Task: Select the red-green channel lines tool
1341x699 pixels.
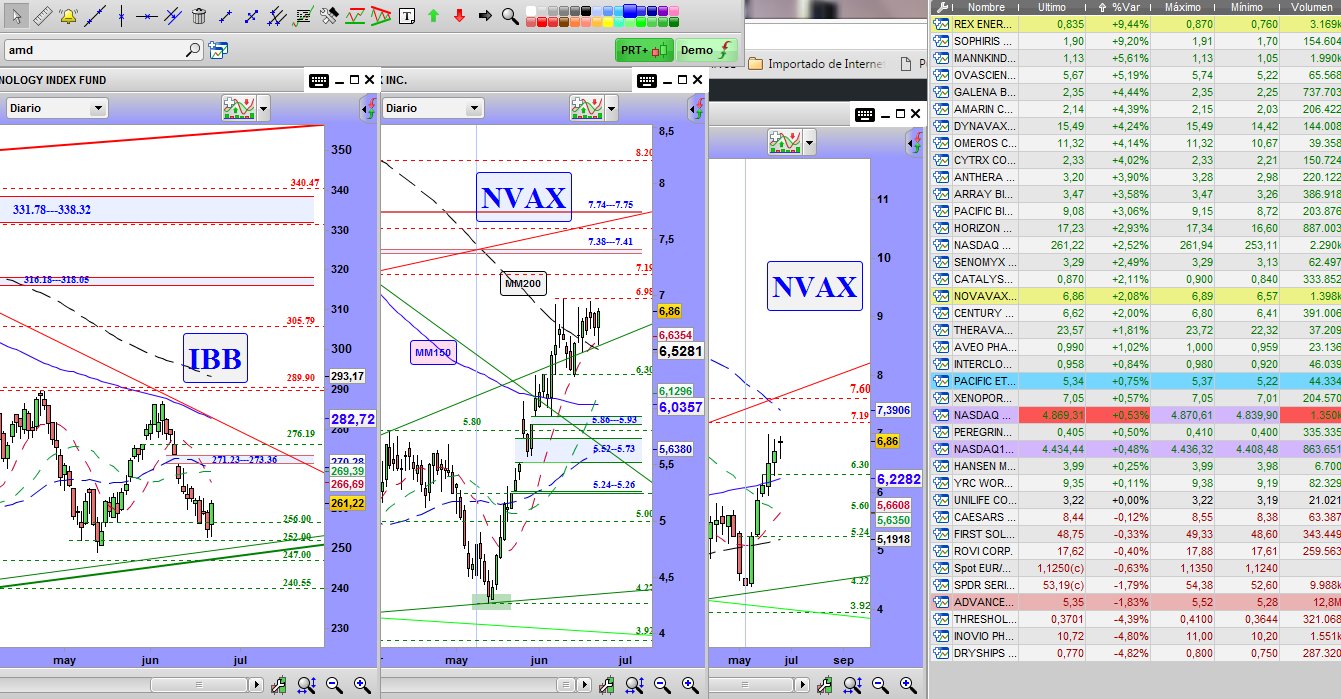Action: (x=355, y=15)
